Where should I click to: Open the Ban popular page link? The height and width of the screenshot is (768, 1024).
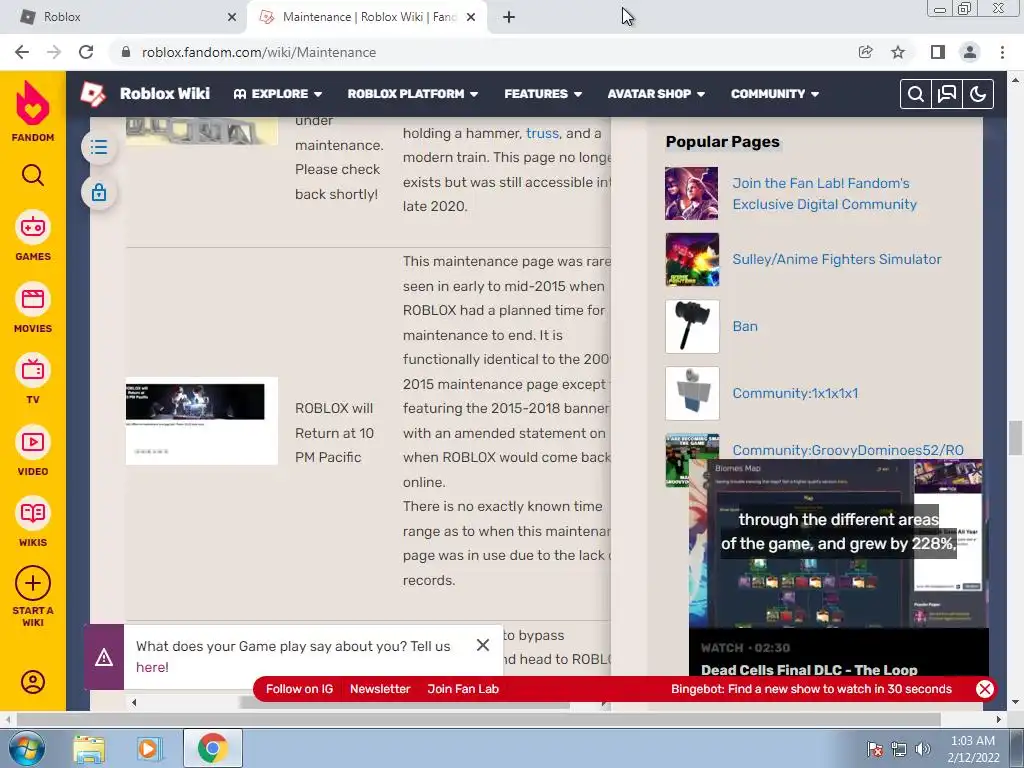point(745,326)
